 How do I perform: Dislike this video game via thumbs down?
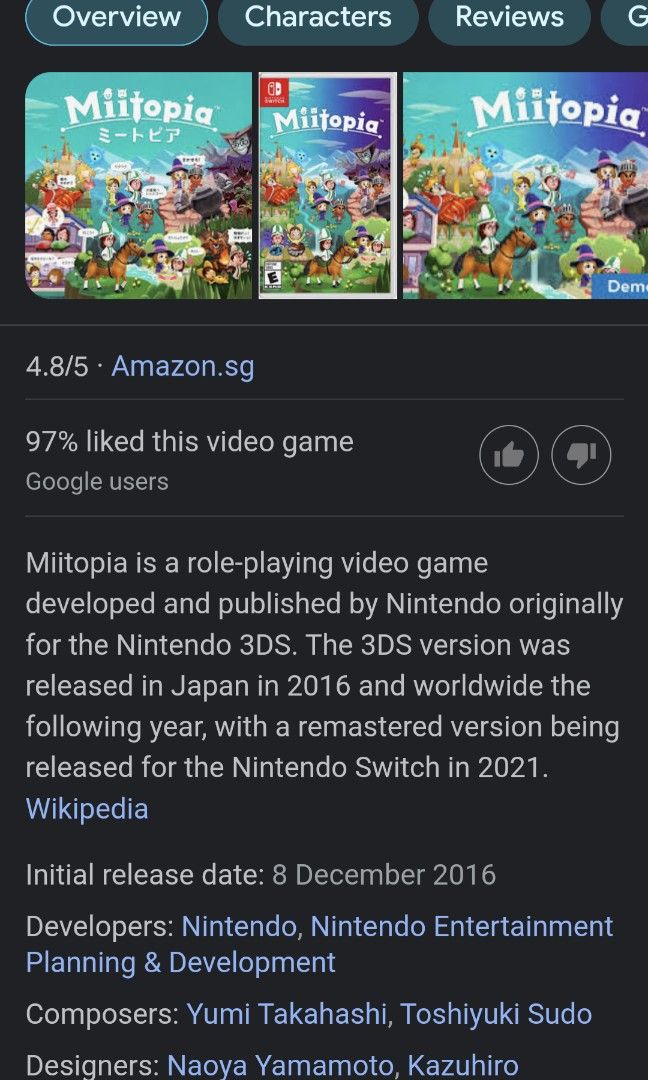[581, 455]
